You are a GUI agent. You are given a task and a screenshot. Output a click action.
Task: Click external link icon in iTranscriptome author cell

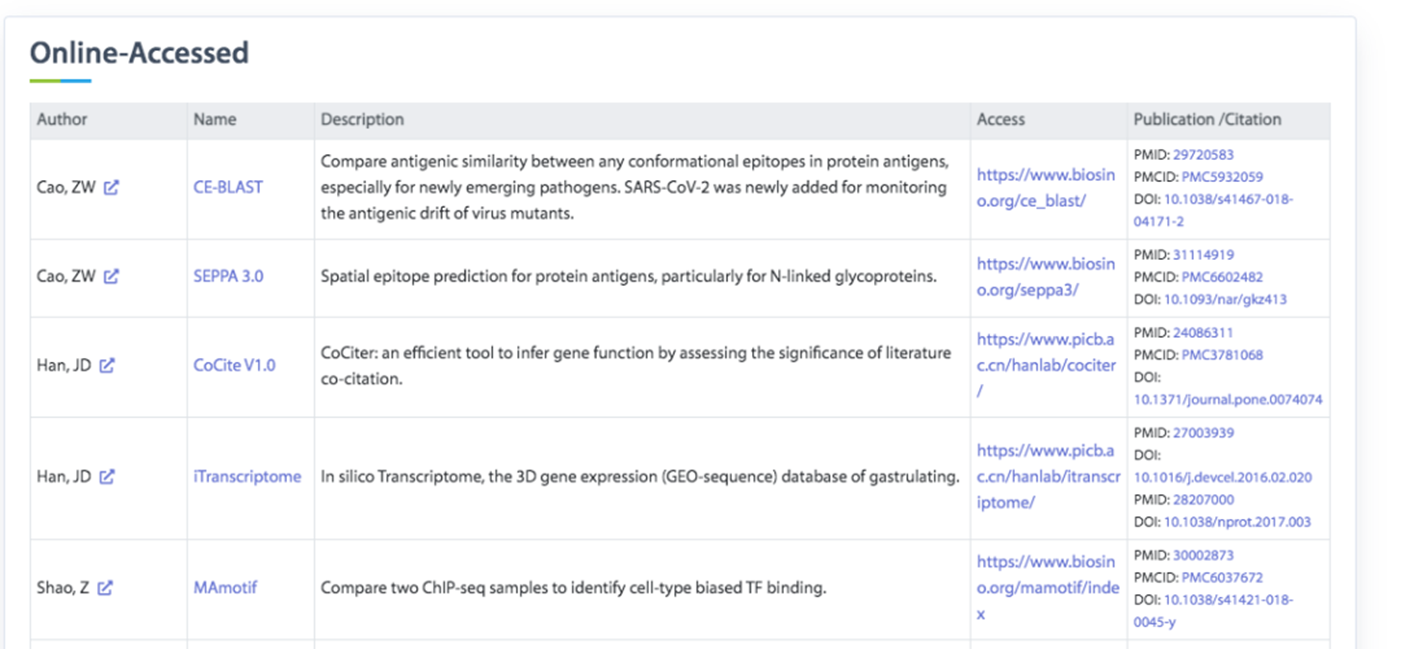tap(107, 476)
